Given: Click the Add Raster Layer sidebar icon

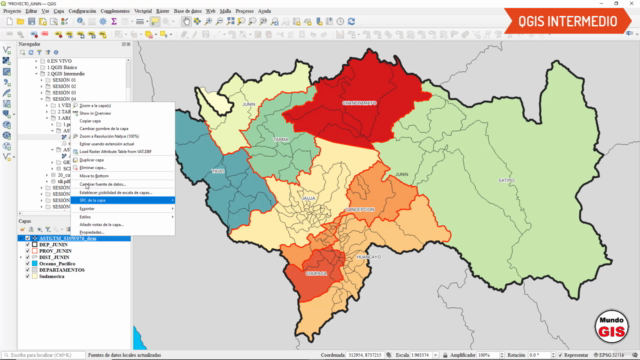Looking at the screenshot, I should (x=7, y=61).
